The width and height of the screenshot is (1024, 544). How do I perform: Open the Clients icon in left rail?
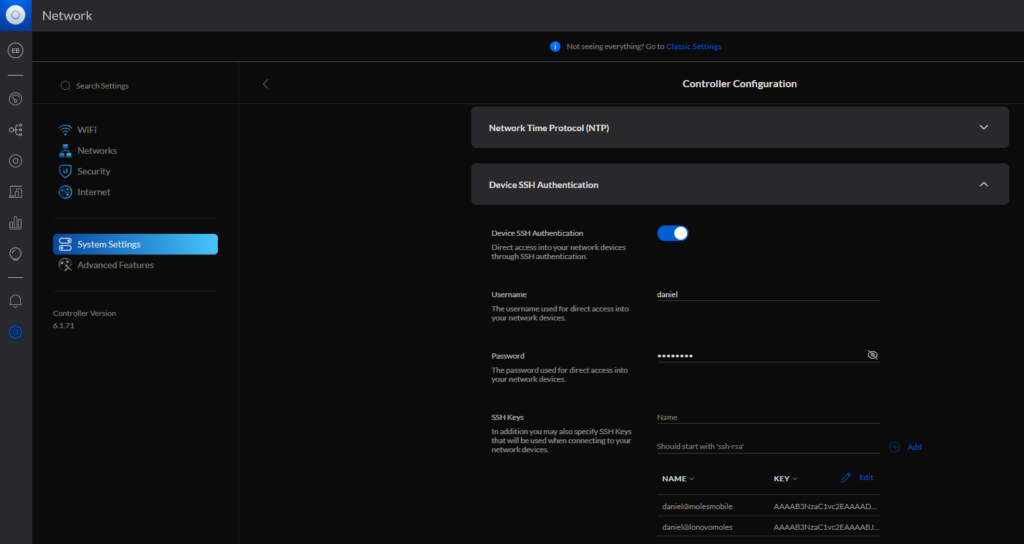coord(15,192)
